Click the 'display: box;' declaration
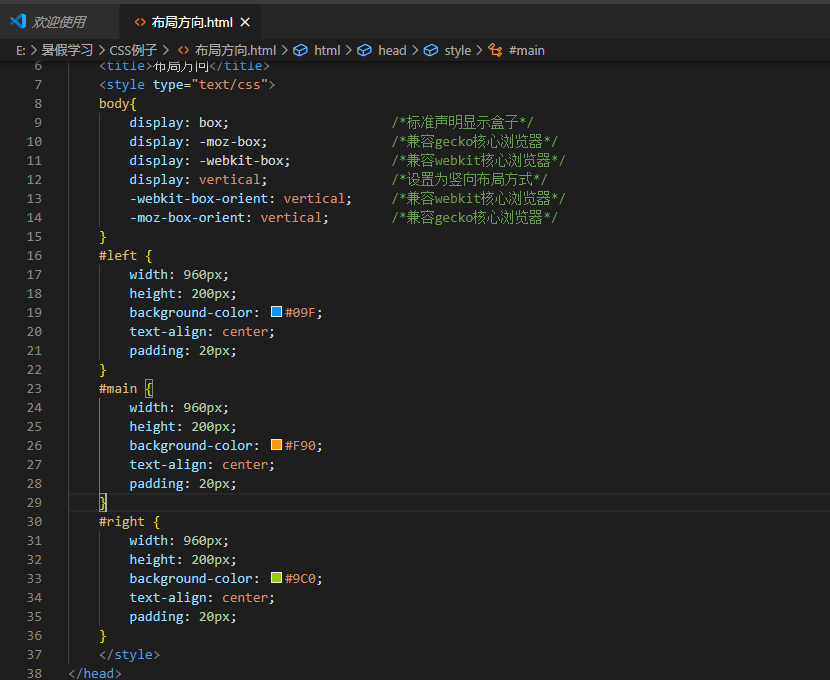 pos(179,123)
